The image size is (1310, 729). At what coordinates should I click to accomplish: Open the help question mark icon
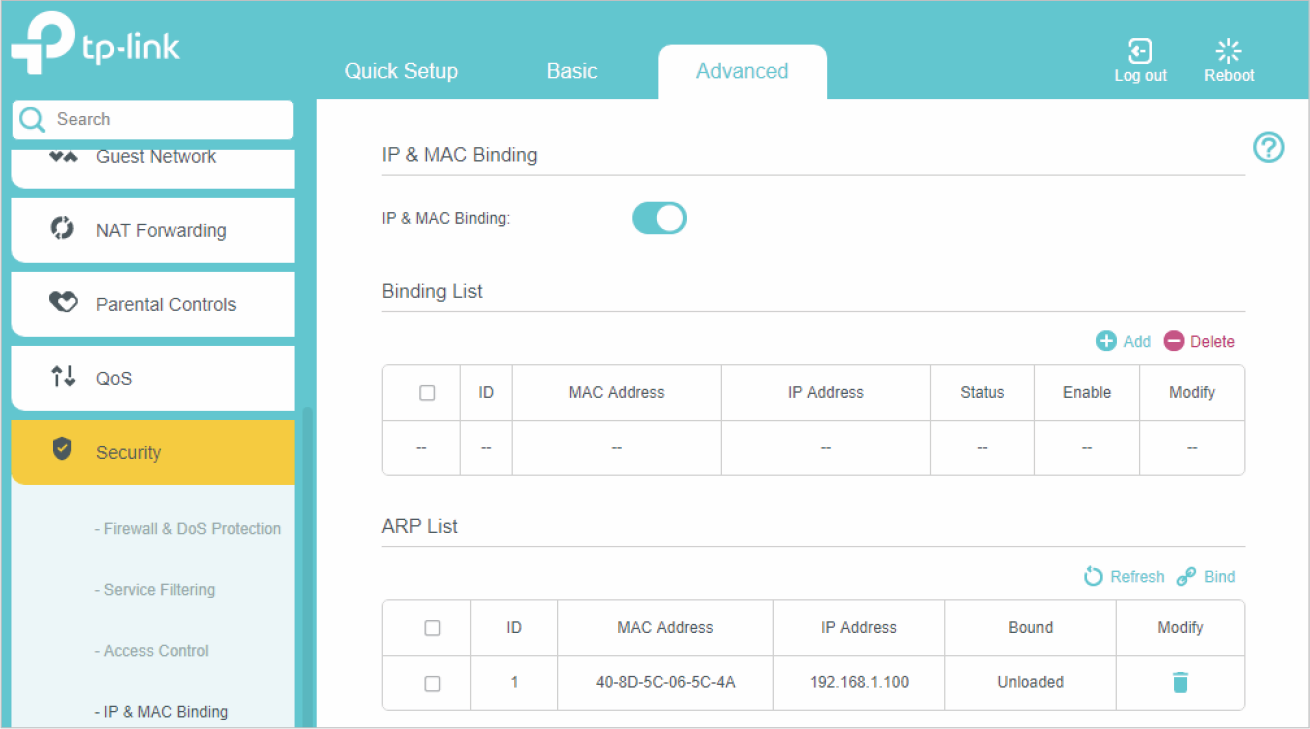tap(1268, 148)
